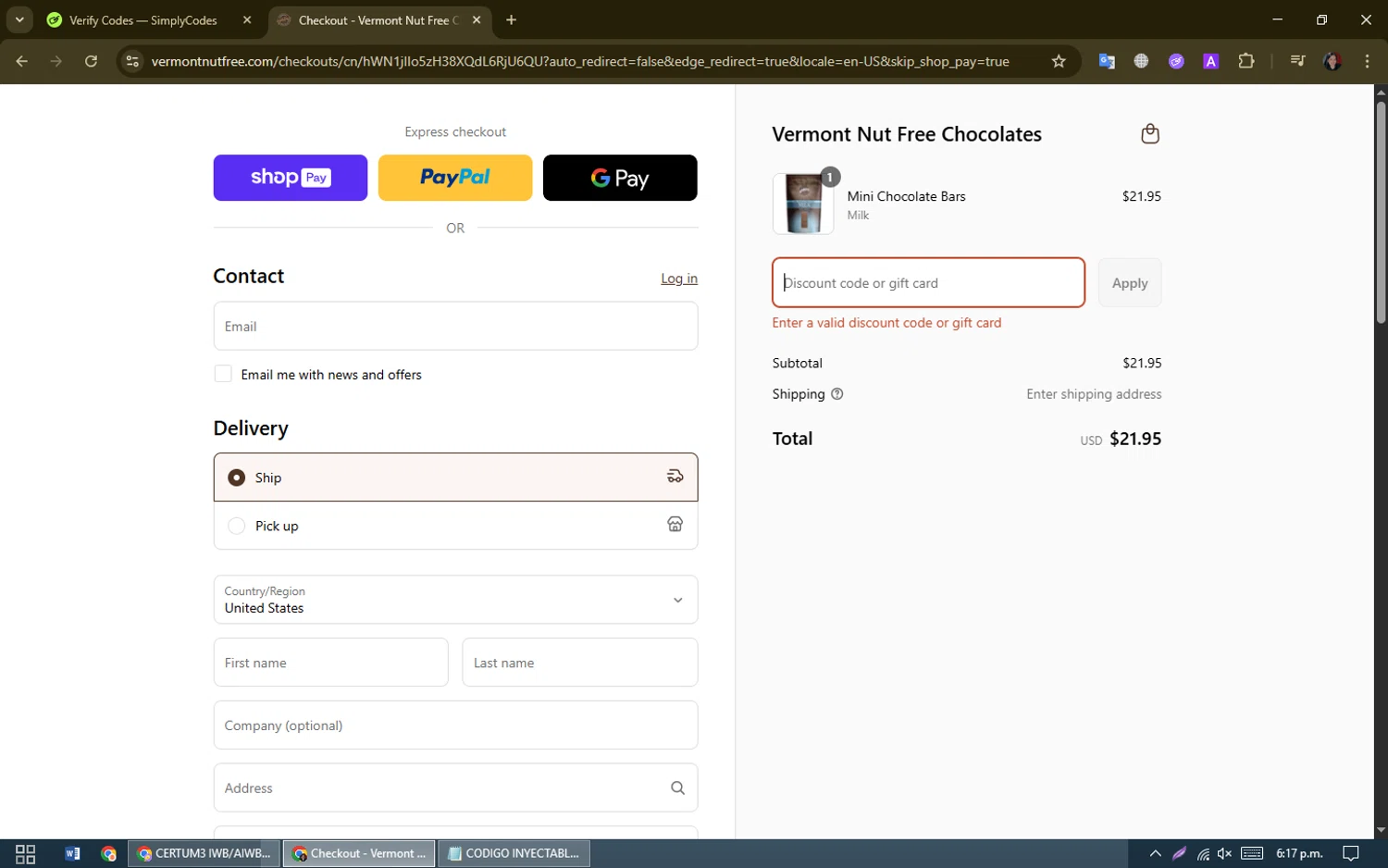Select the Pick up delivery option
The image size is (1388, 868).
[x=455, y=526]
